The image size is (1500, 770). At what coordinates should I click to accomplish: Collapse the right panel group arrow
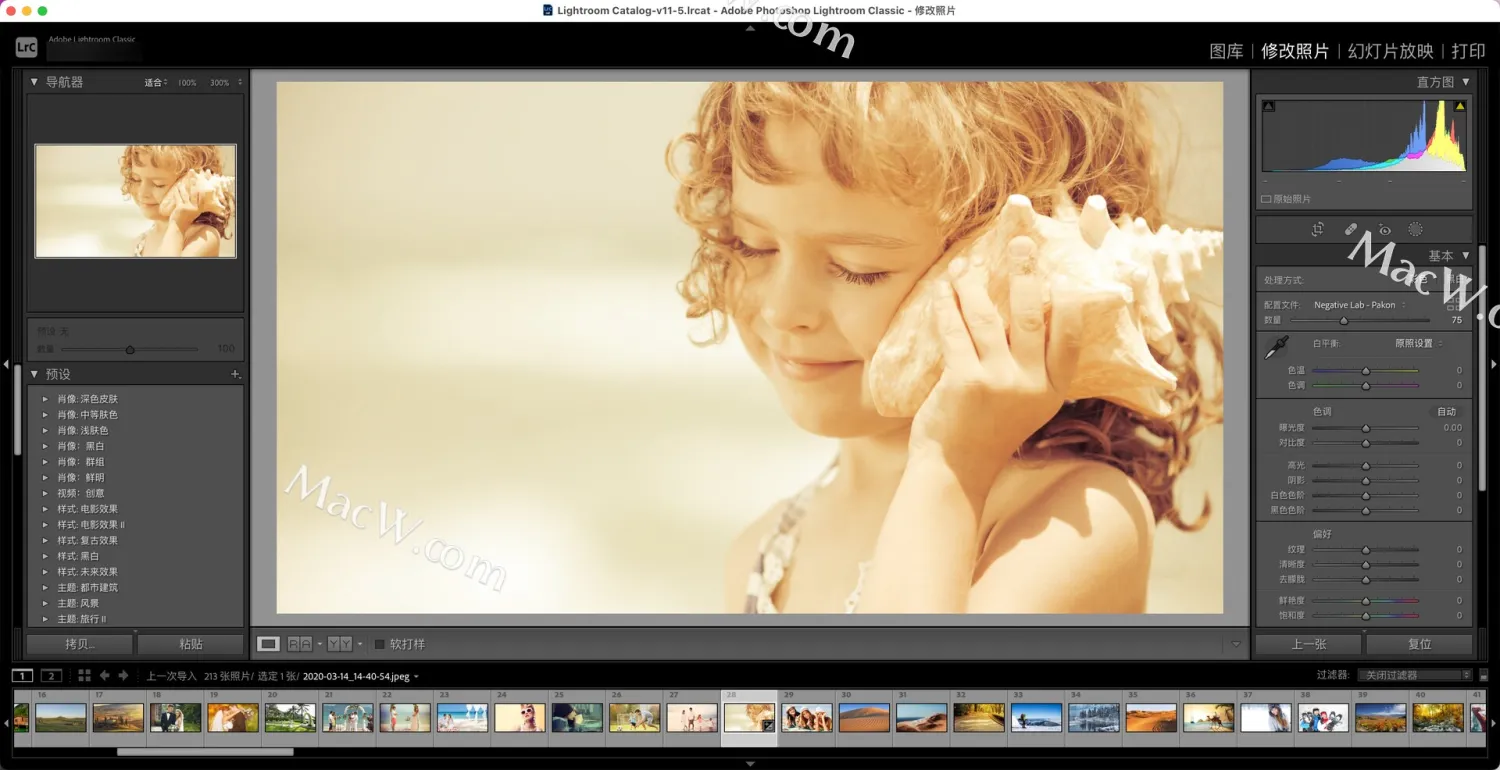(x=1494, y=364)
